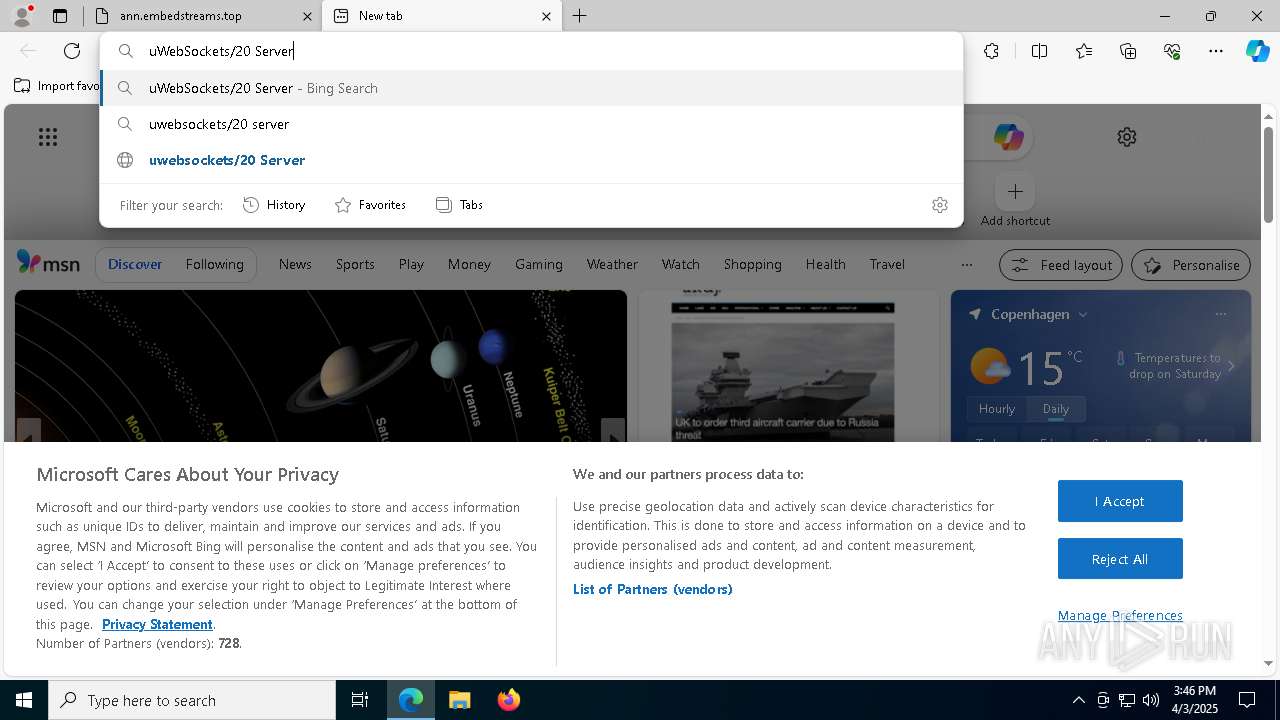Filter the search by History

tap(274, 205)
